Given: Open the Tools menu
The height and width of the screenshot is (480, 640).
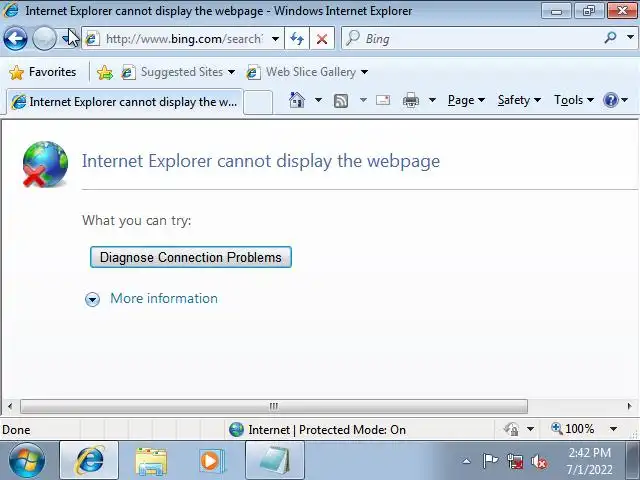Looking at the screenshot, I should (573, 100).
